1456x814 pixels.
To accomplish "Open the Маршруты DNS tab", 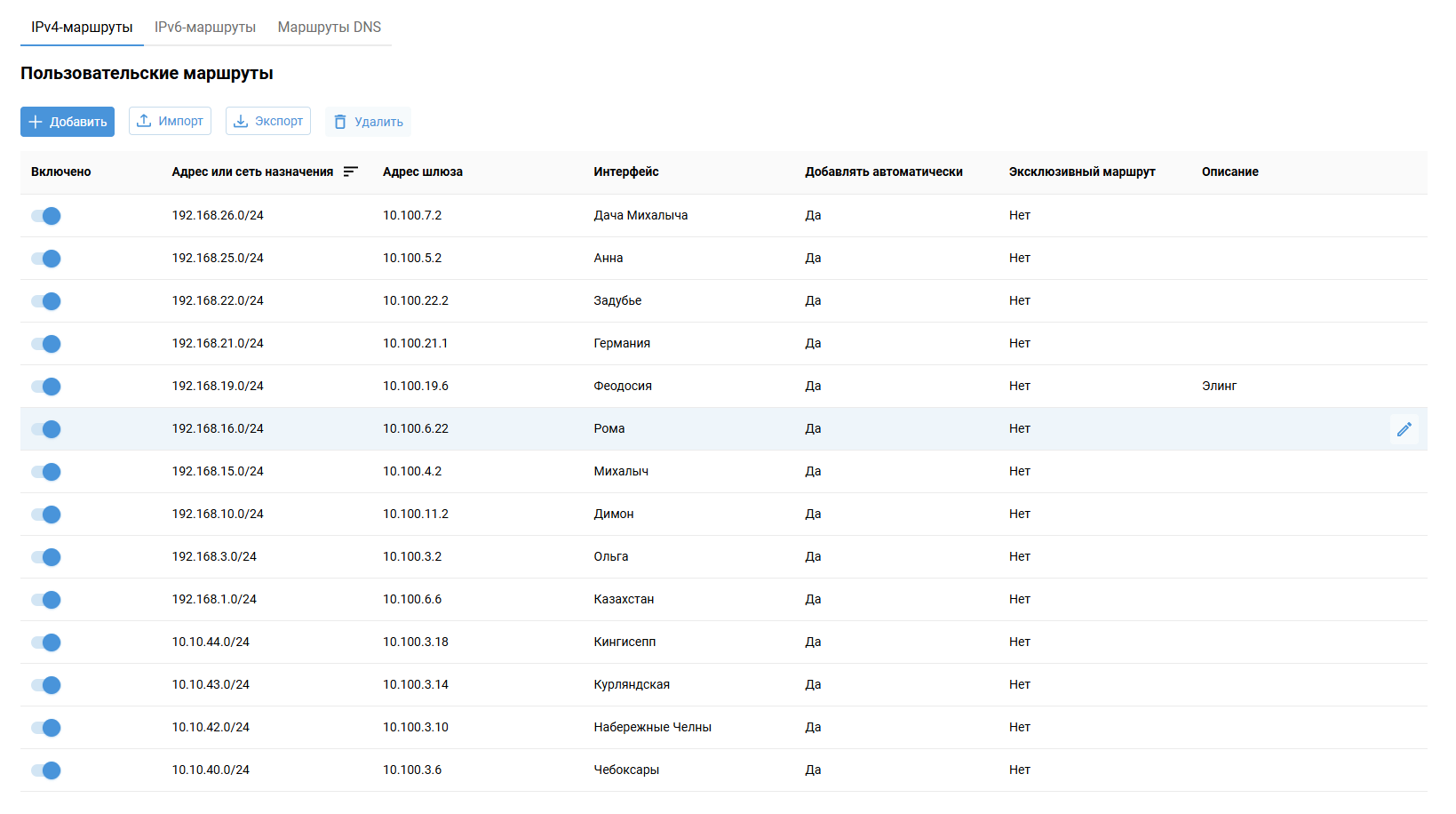I will click(x=329, y=28).
